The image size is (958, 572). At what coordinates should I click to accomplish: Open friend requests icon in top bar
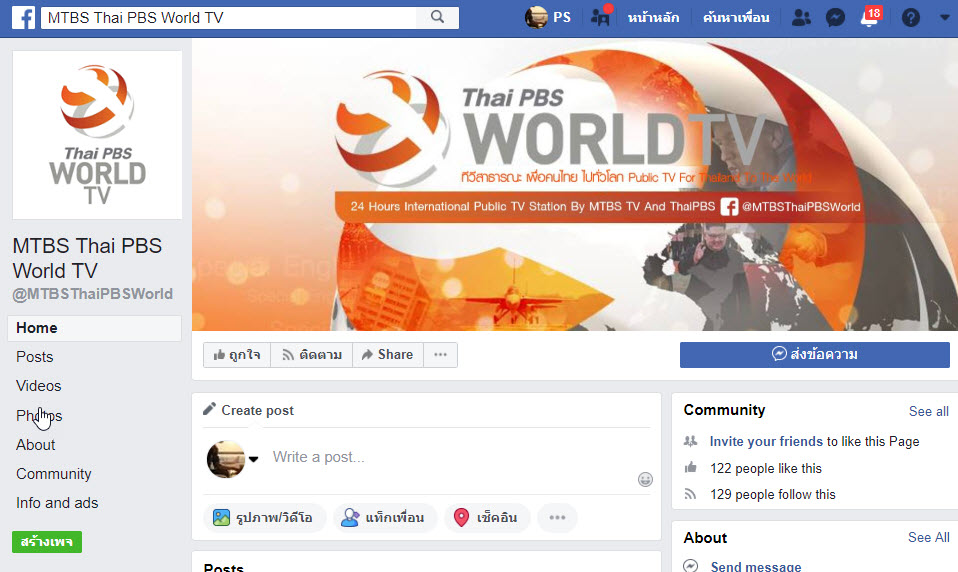coord(801,18)
